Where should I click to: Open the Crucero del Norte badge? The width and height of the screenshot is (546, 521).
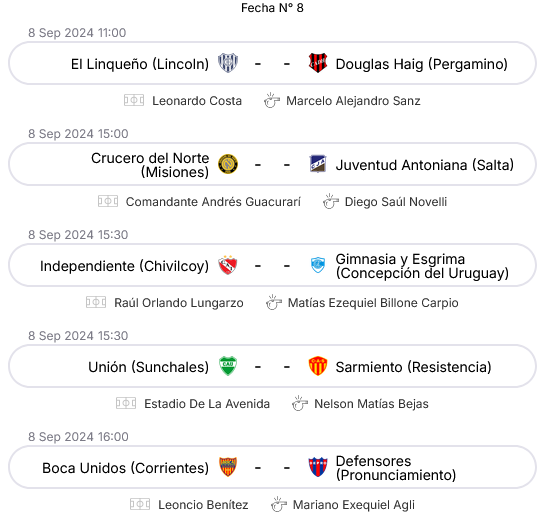pyautogui.click(x=228, y=164)
